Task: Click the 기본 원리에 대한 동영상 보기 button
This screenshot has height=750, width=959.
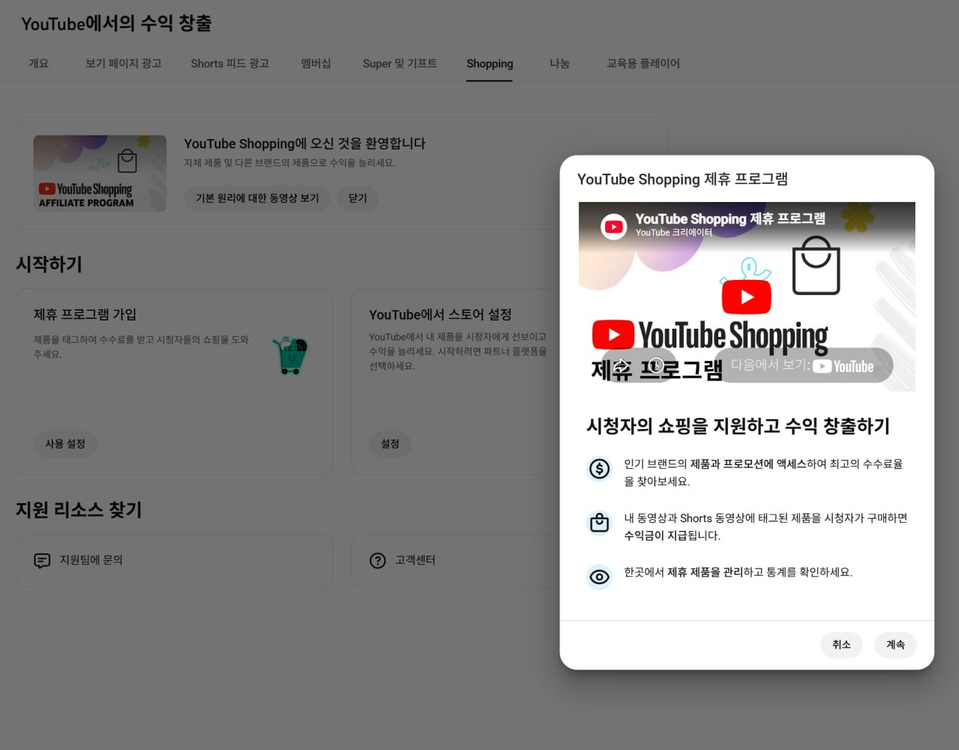Action: (256, 198)
